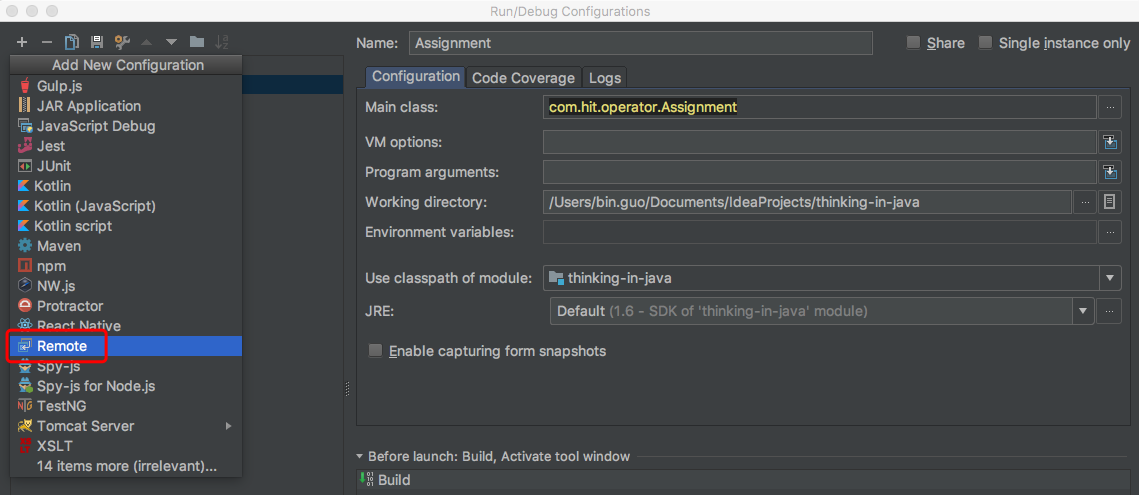Click the Name text field
The height and width of the screenshot is (495, 1139).
tap(640, 43)
